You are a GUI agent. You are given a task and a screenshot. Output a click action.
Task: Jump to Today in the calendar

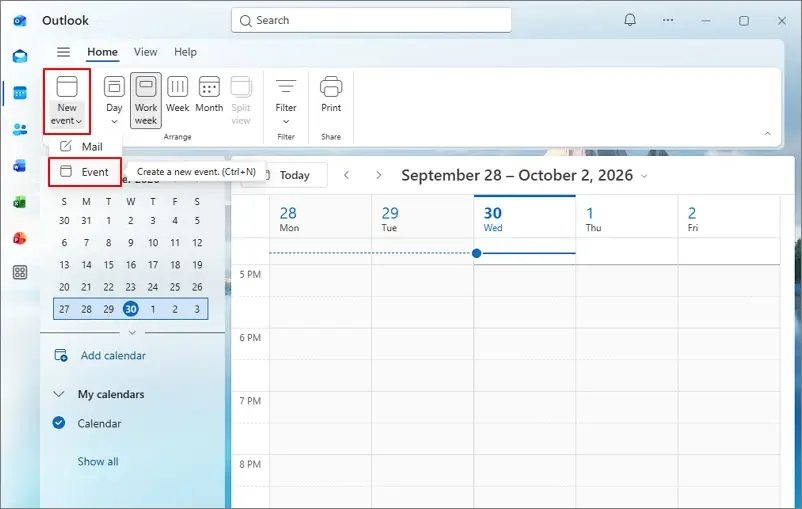coord(295,175)
